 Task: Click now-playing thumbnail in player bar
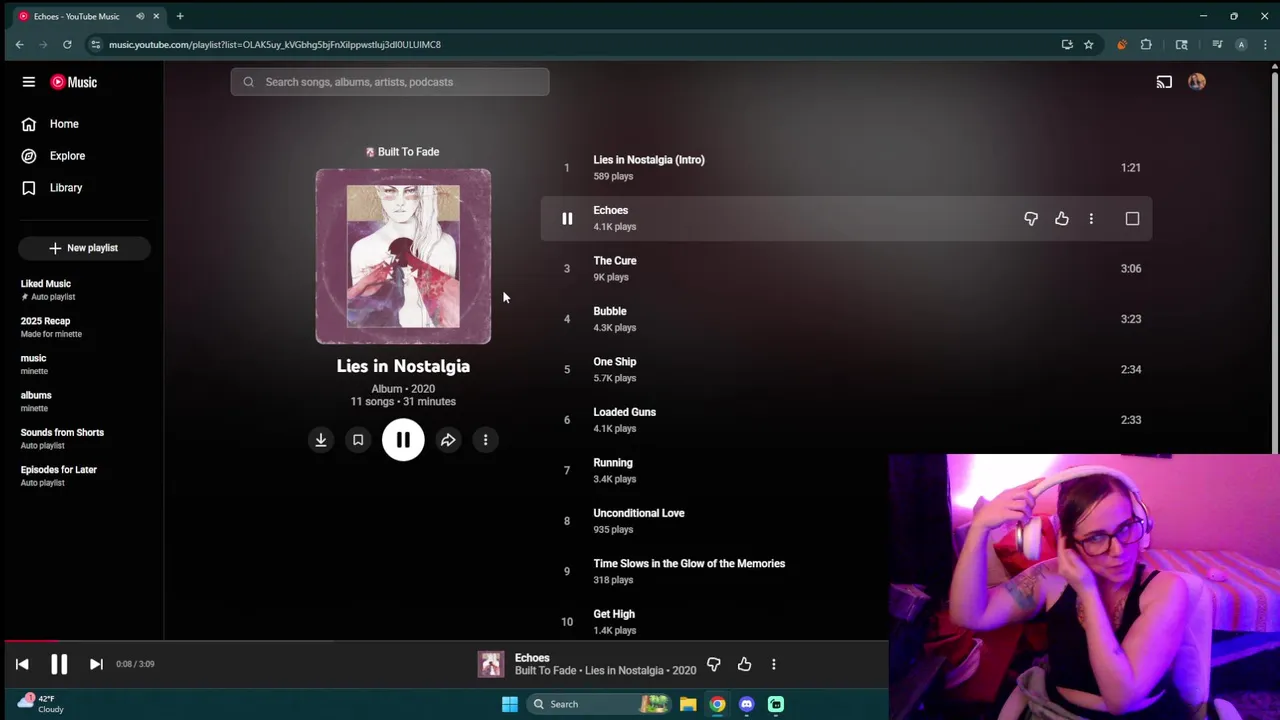pos(491,664)
